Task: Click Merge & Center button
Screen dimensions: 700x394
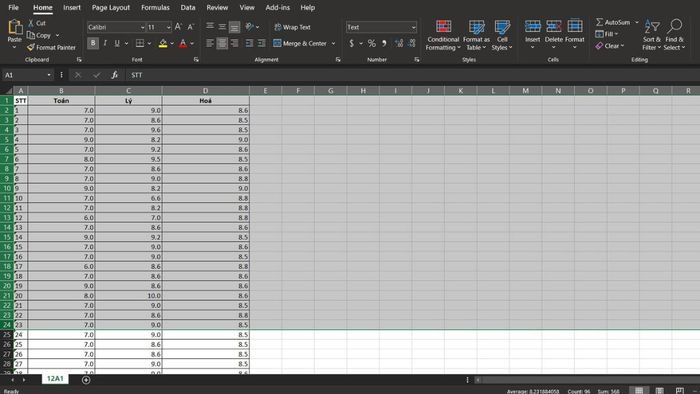Action: tap(300, 43)
